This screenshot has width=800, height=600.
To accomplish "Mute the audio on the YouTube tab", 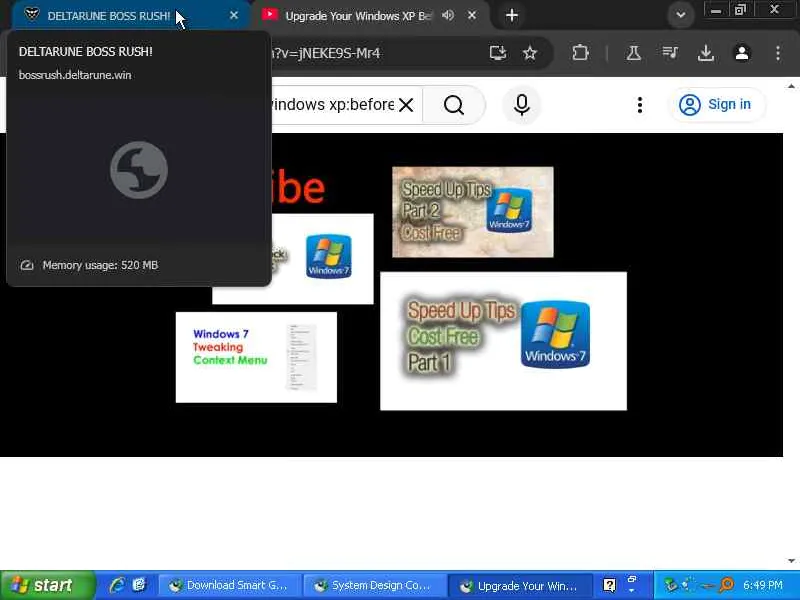I will point(448,15).
